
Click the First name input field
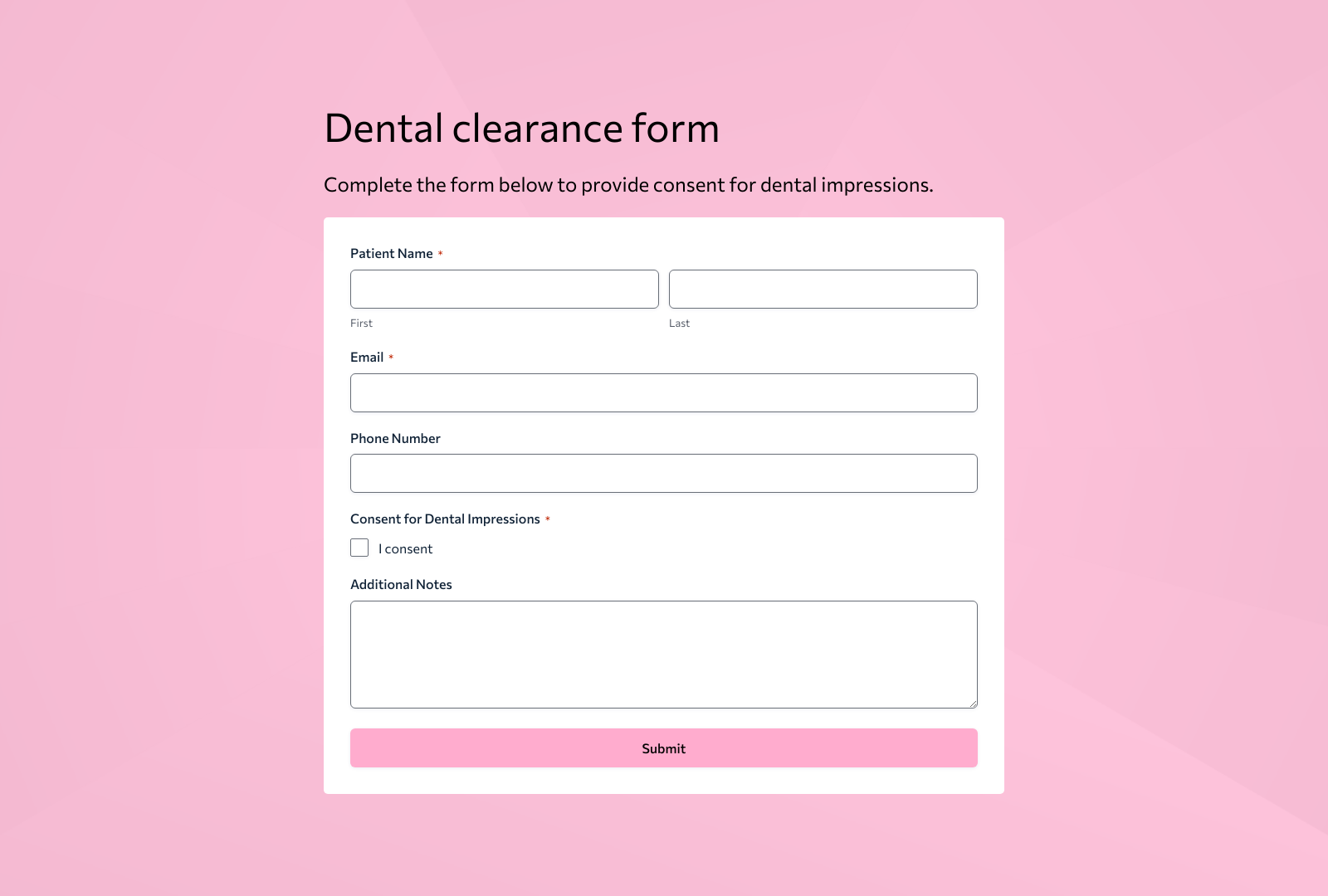[x=504, y=289]
